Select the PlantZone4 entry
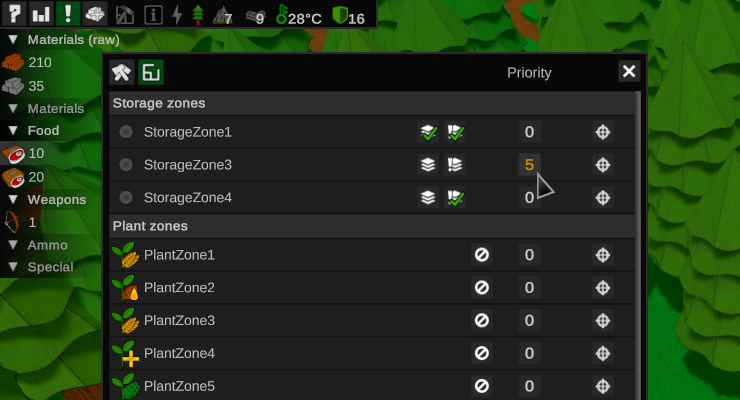The image size is (740, 400). click(x=180, y=353)
